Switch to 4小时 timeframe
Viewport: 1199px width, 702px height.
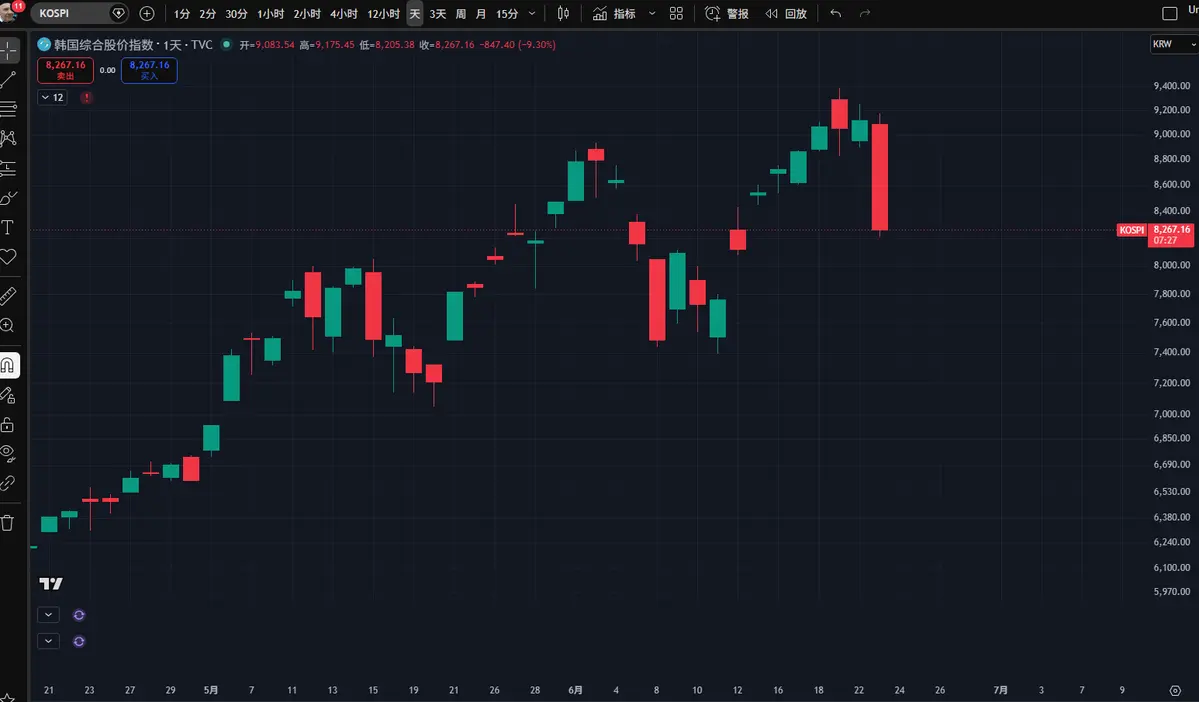343,14
